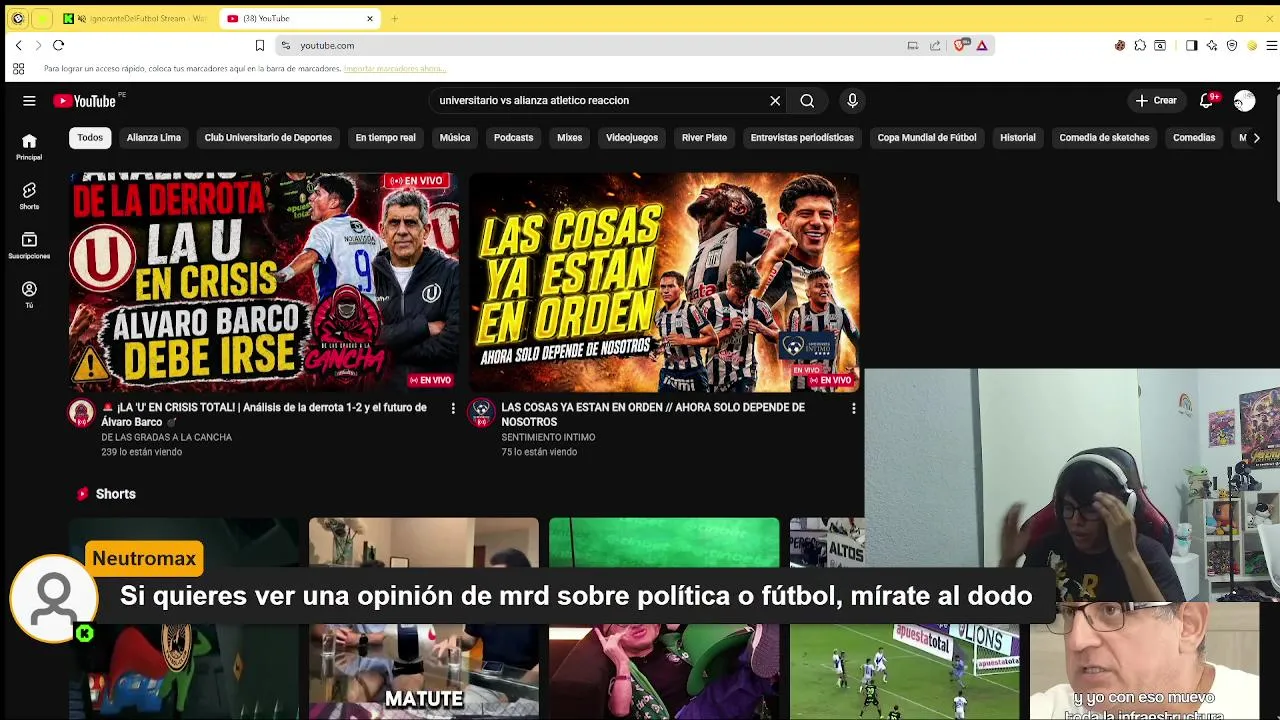Open Brave Shields lion icon
1280x720 pixels.
tap(961, 45)
